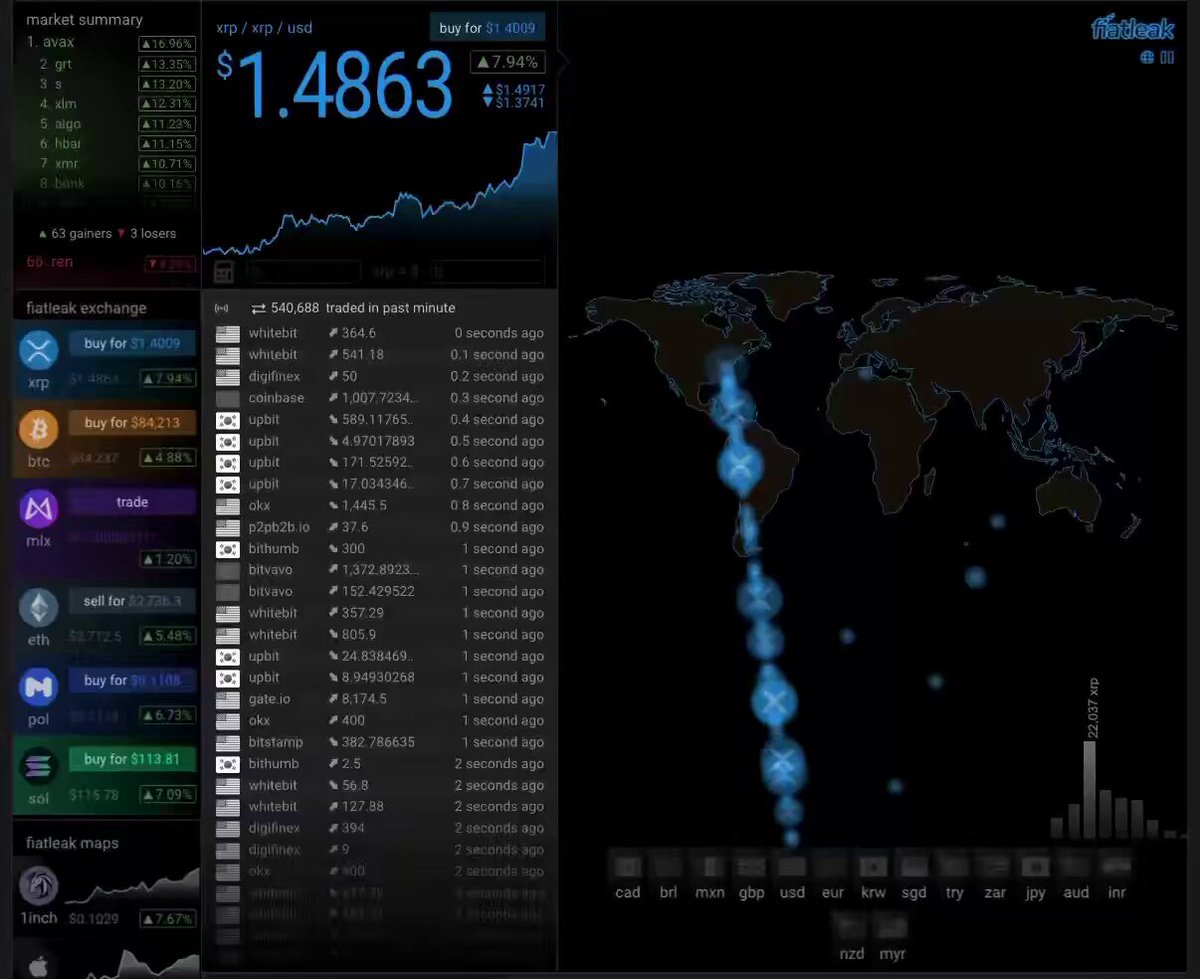
Task: Click the tallest 22,037 xrp volume bar
Action: (x=1089, y=789)
